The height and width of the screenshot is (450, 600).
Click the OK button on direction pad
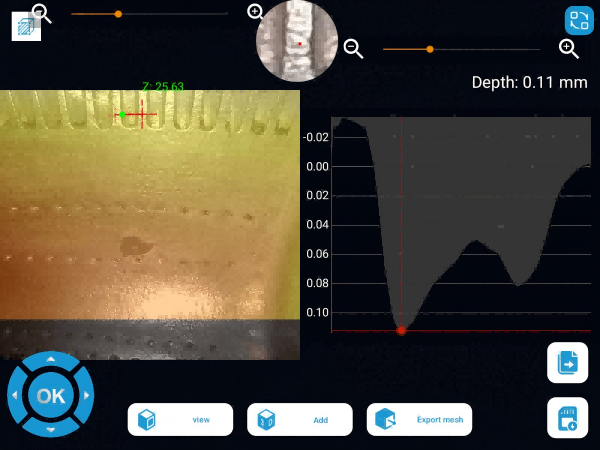click(x=51, y=396)
